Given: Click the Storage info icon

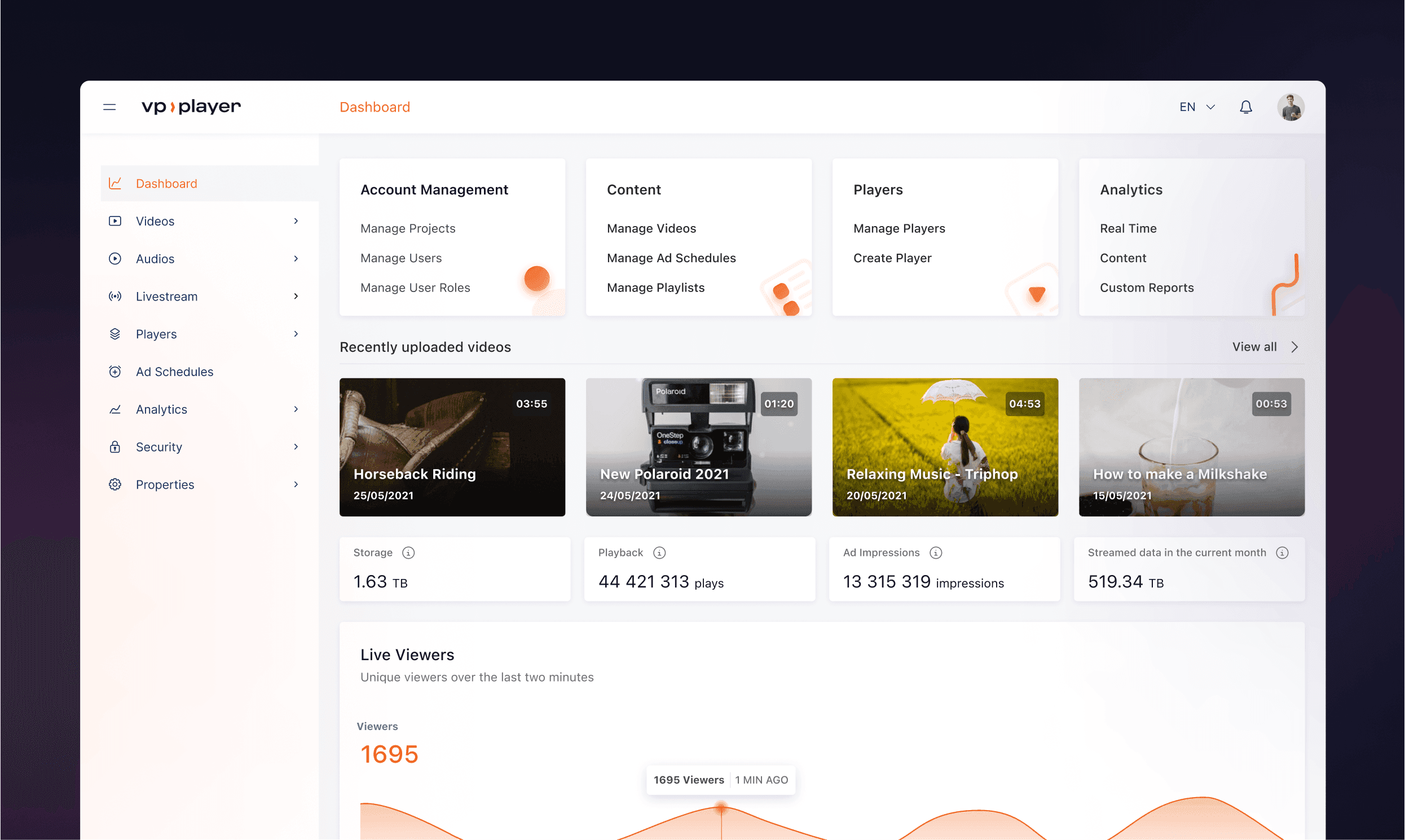Looking at the screenshot, I should (408, 552).
